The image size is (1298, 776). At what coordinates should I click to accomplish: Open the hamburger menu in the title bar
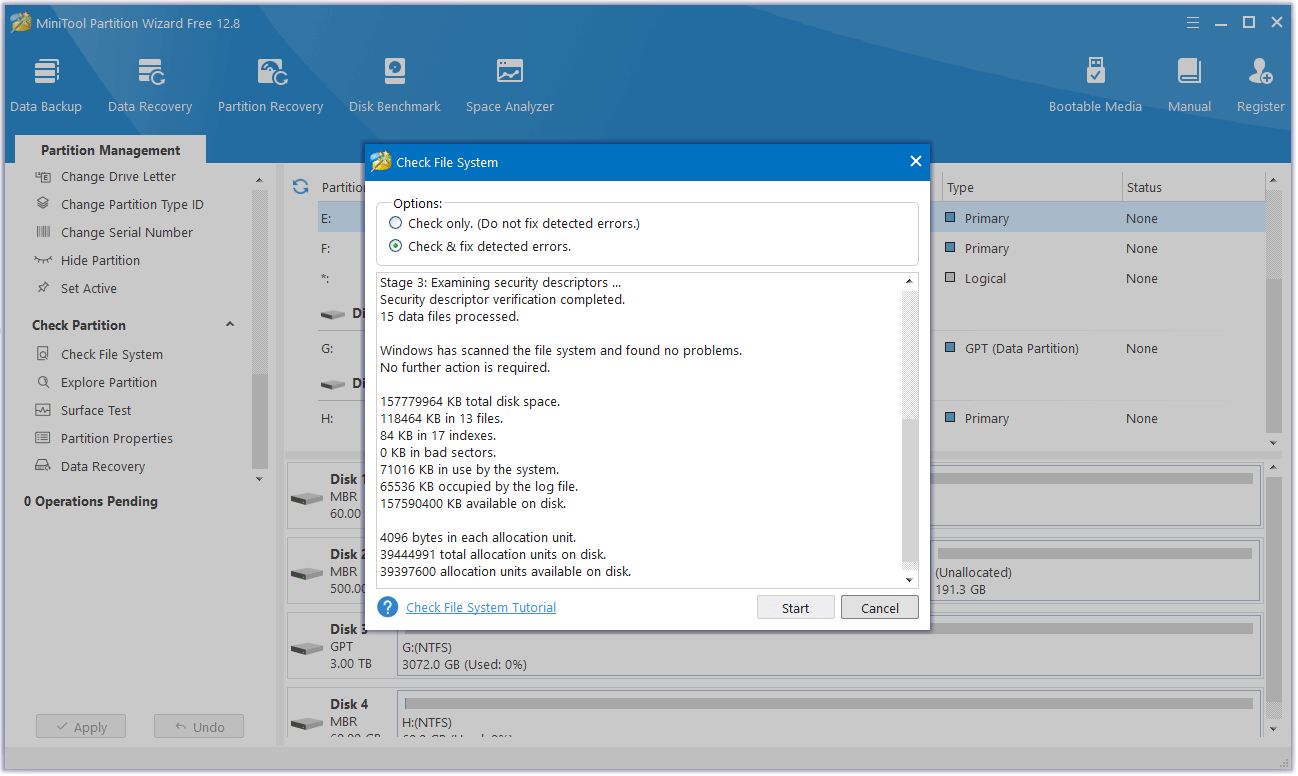click(1192, 22)
